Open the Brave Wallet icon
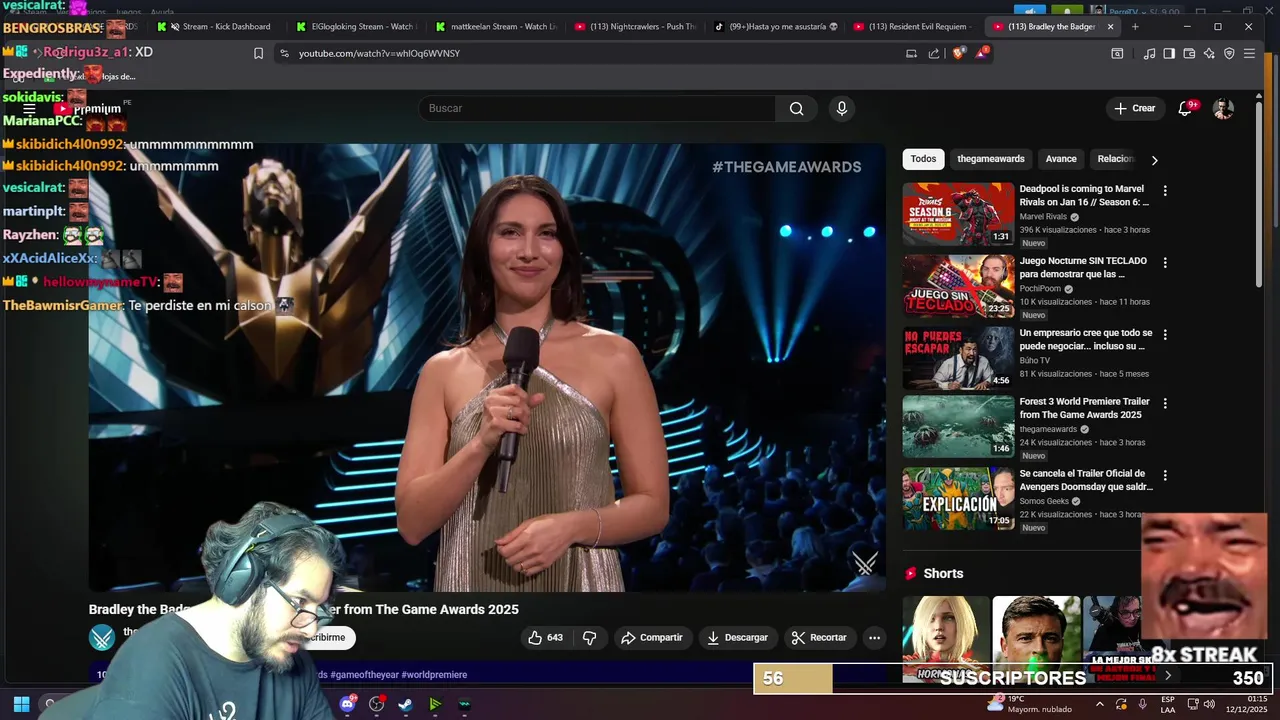The width and height of the screenshot is (1280, 720). 1189,53
